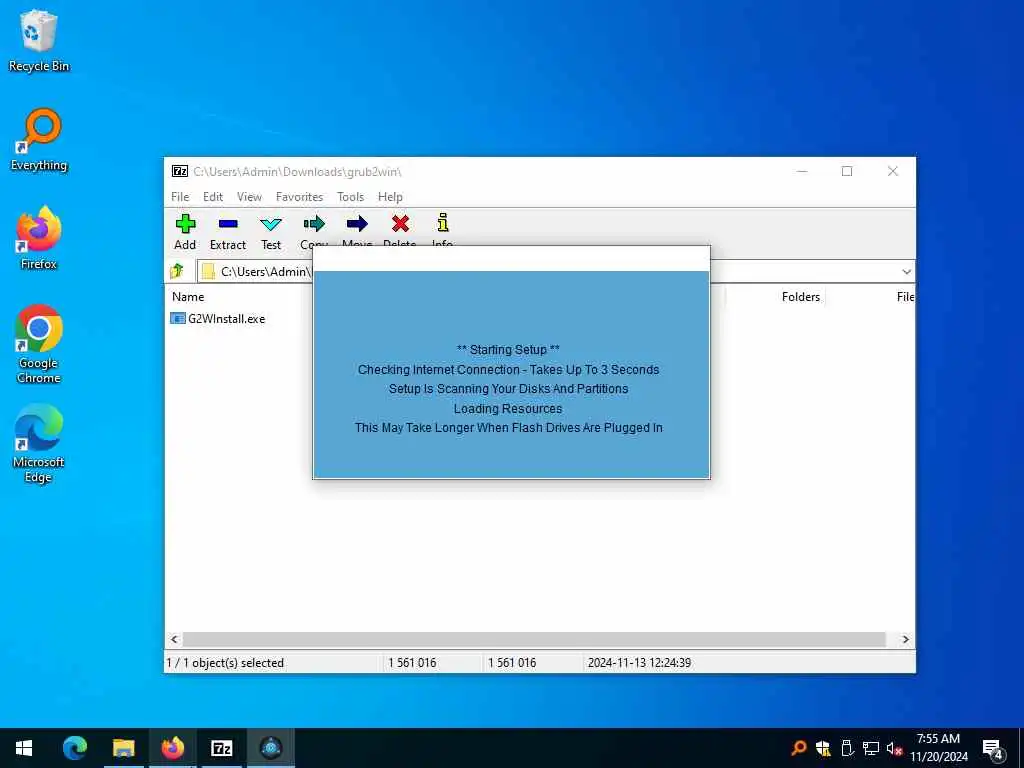Go up one folder level in 7-Zip

[177, 271]
